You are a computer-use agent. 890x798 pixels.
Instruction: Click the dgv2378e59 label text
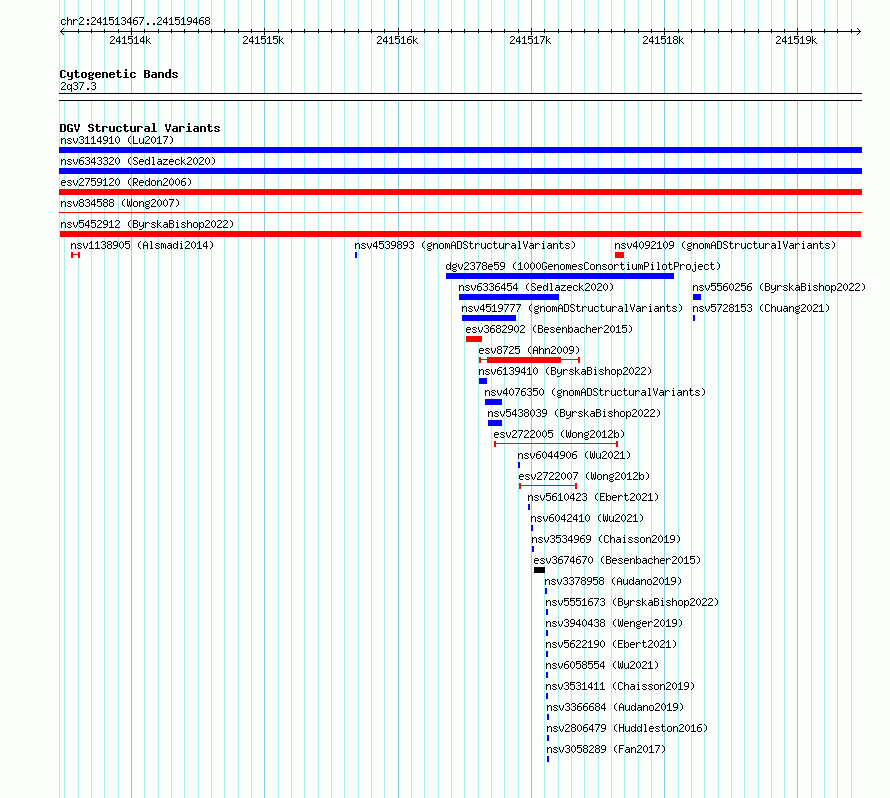pos(583,266)
